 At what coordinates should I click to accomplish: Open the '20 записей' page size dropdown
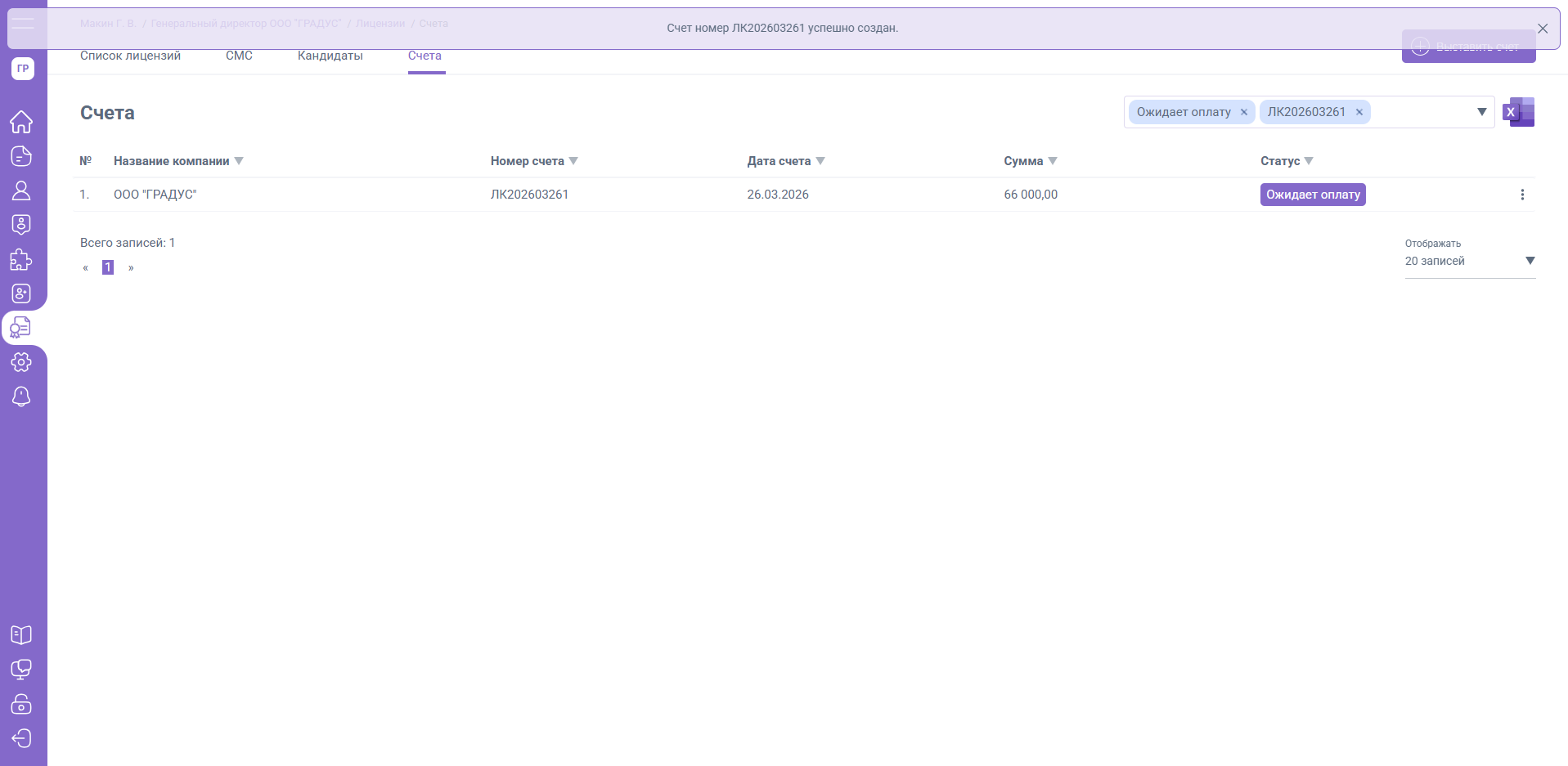(1469, 261)
